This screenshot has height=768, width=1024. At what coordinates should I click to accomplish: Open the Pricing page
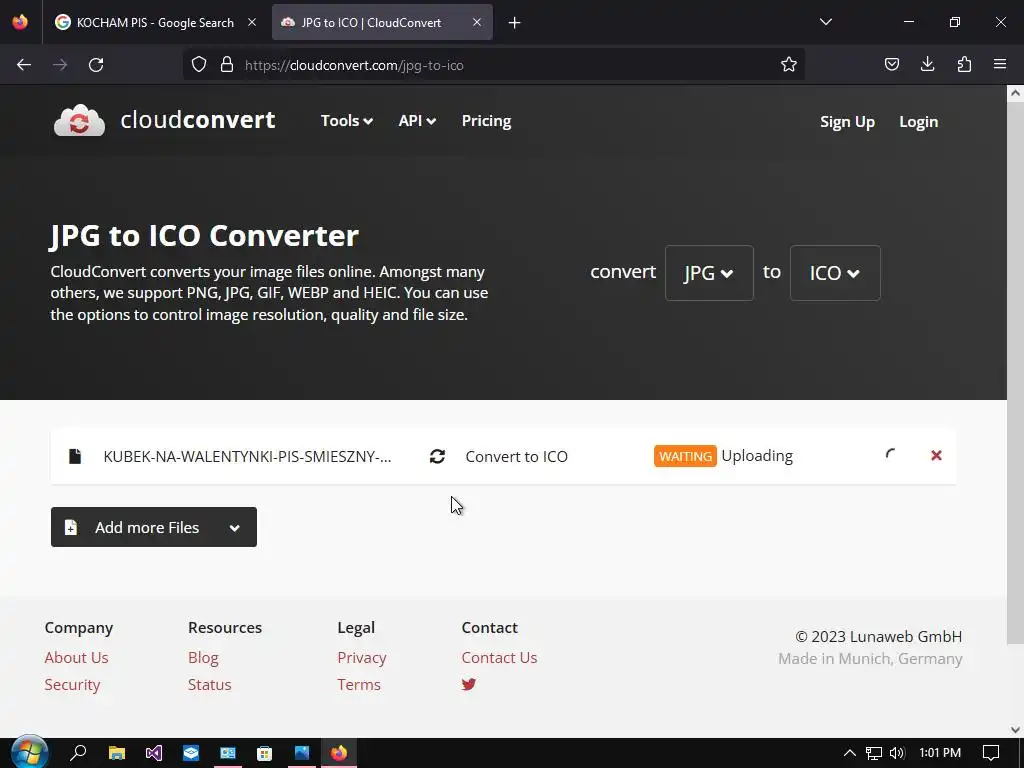pos(487,121)
